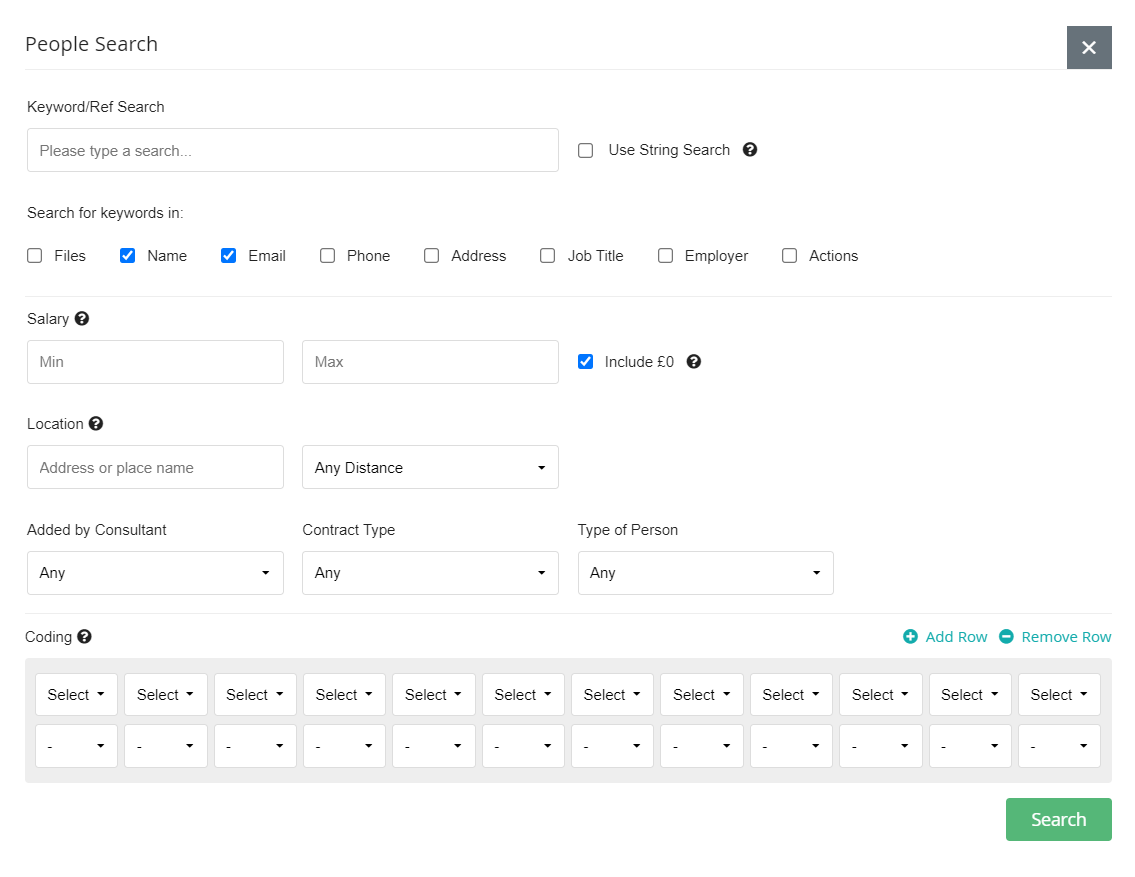Viewport: 1135px width, 877px height.
Task: Enable the Use String Search checkbox
Action: [586, 151]
